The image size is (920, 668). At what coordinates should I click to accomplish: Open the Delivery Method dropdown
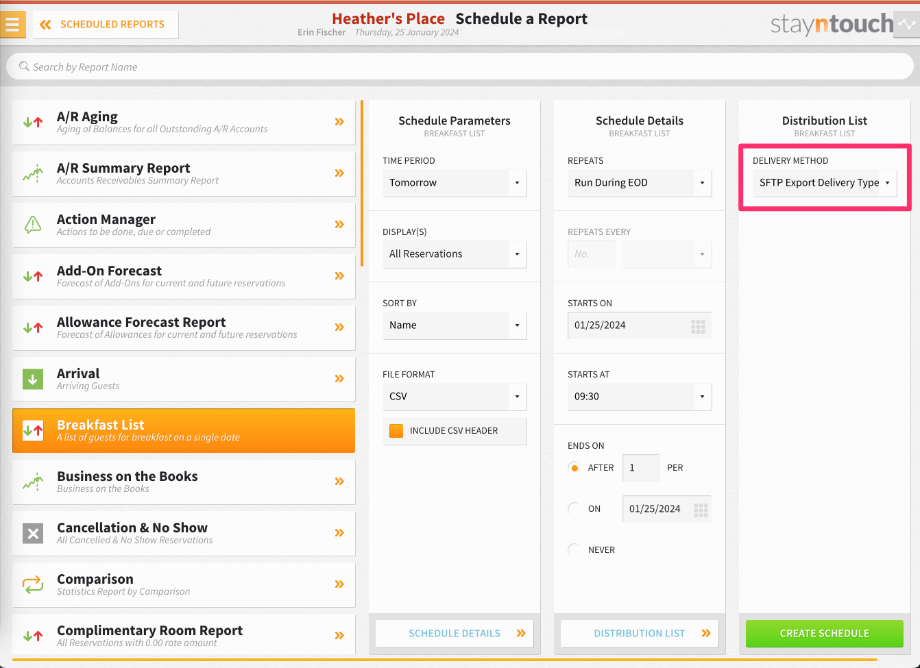click(824, 183)
